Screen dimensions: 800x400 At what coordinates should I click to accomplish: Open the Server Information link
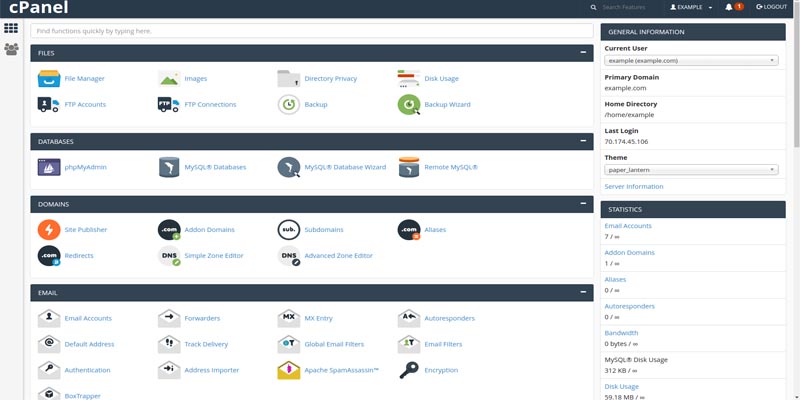pos(634,187)
